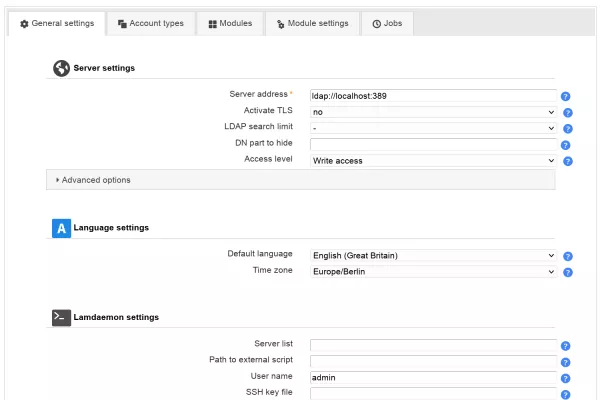
Task: Open help for Lamdaemon Server list
Action: pos(565,346)
